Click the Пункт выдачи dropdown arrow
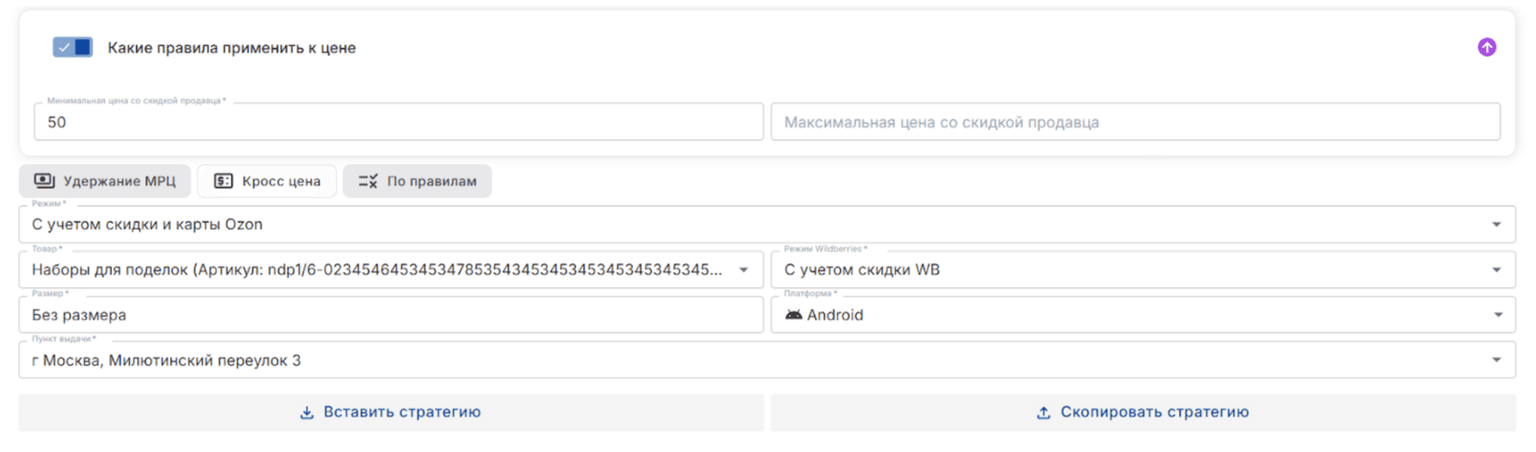This screenshot has width=1536, height=452. click(1497, 360)
